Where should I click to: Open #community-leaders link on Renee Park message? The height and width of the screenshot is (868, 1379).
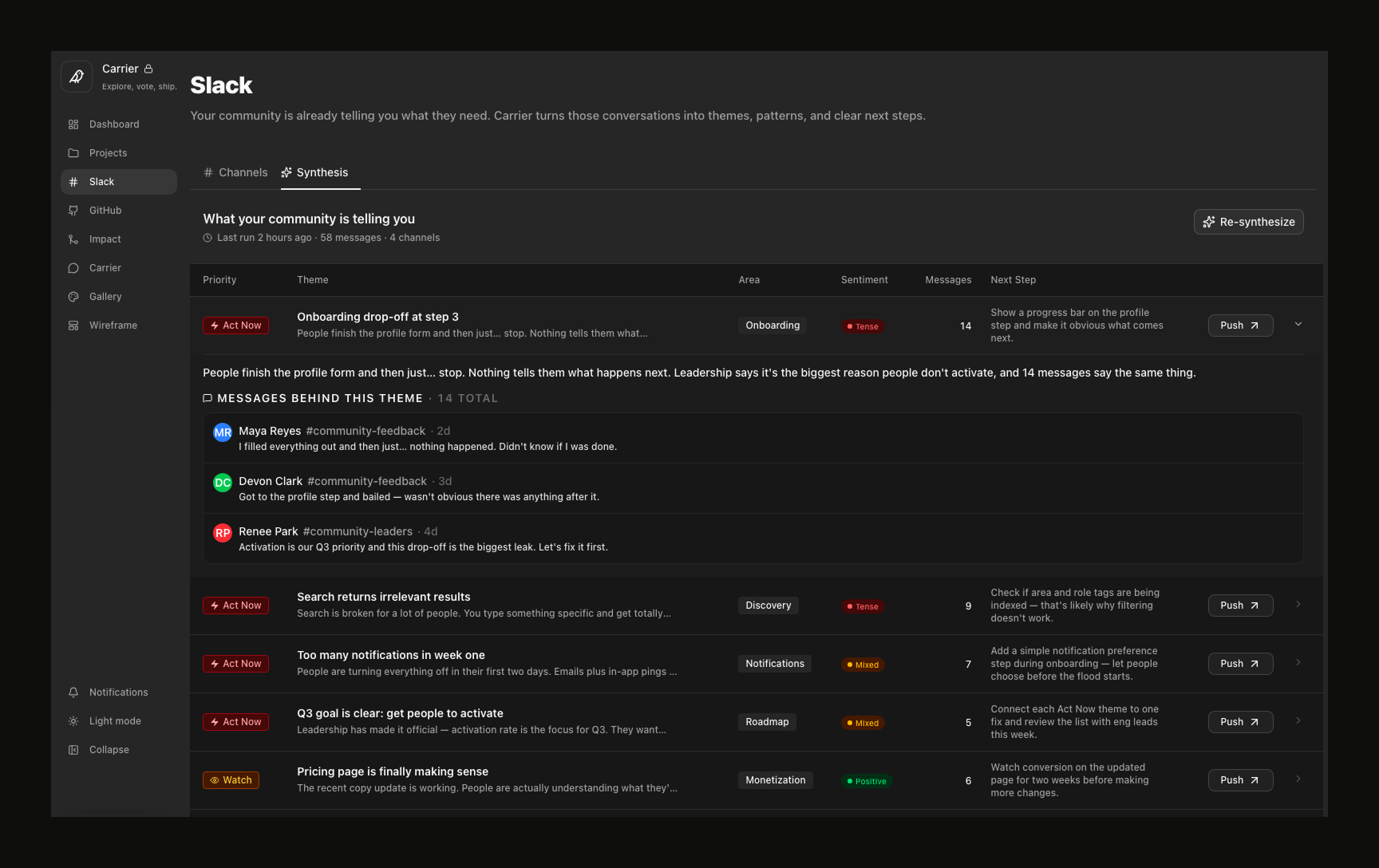pos(358,531)
